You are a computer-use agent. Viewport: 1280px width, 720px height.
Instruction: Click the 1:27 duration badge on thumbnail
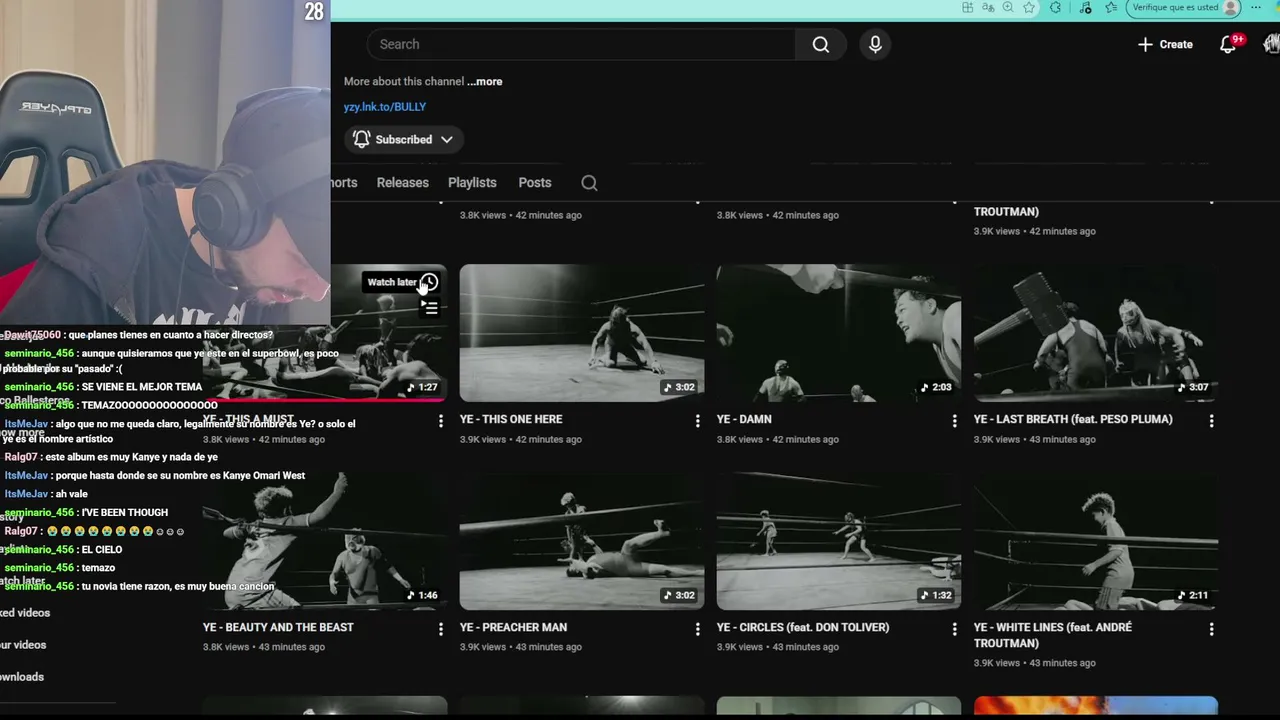[422, 387]
